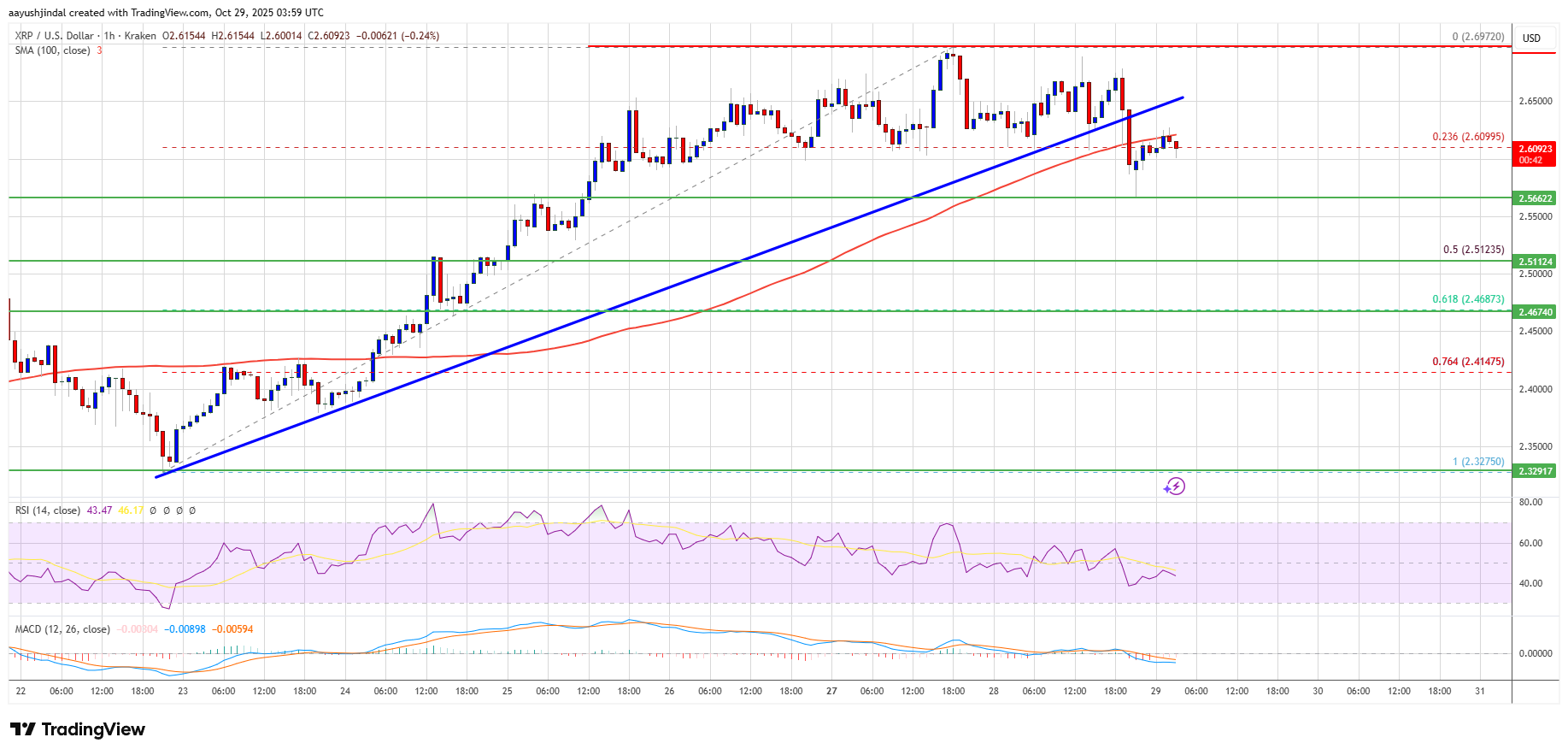
Task: Click the 0.236 (2.60995) Fibonacci label
Action: pyautogui.click(x=1468, y=137)
